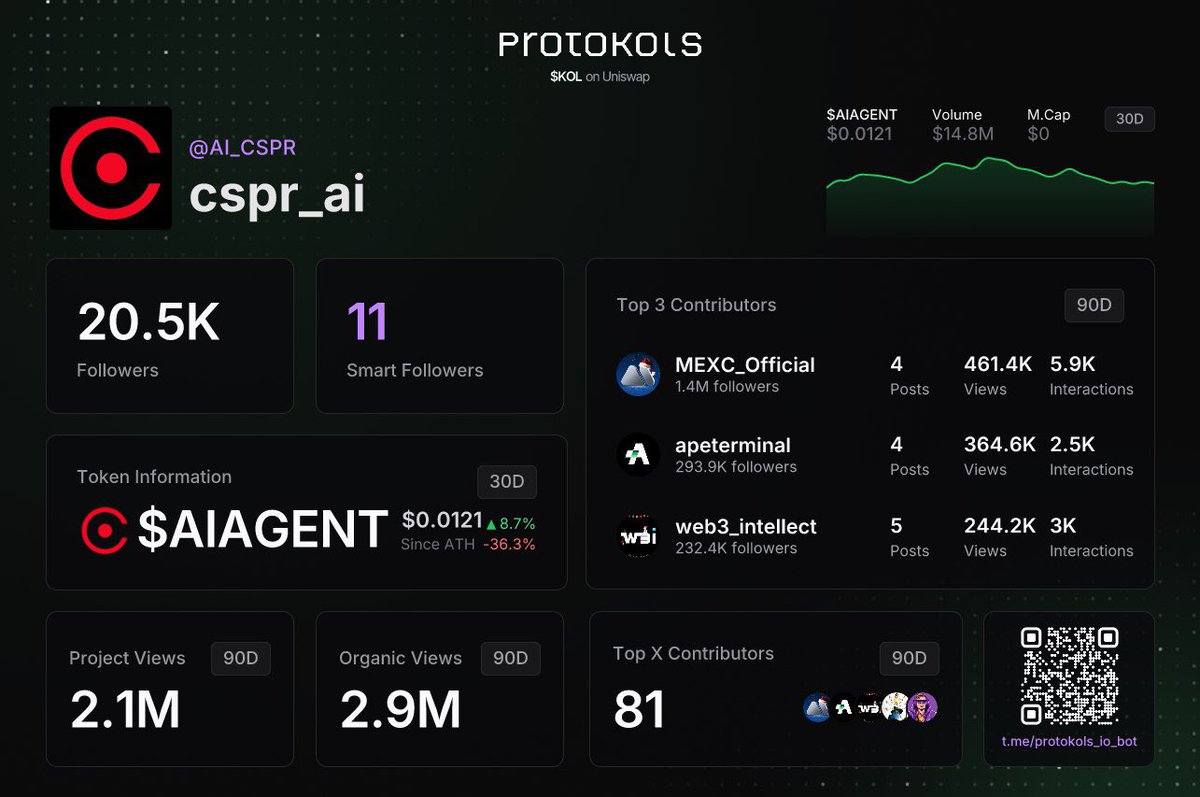Screen dimensions: 1200x797
Task: Click the 1.4M followers subtext
Action: pos(727,387)
